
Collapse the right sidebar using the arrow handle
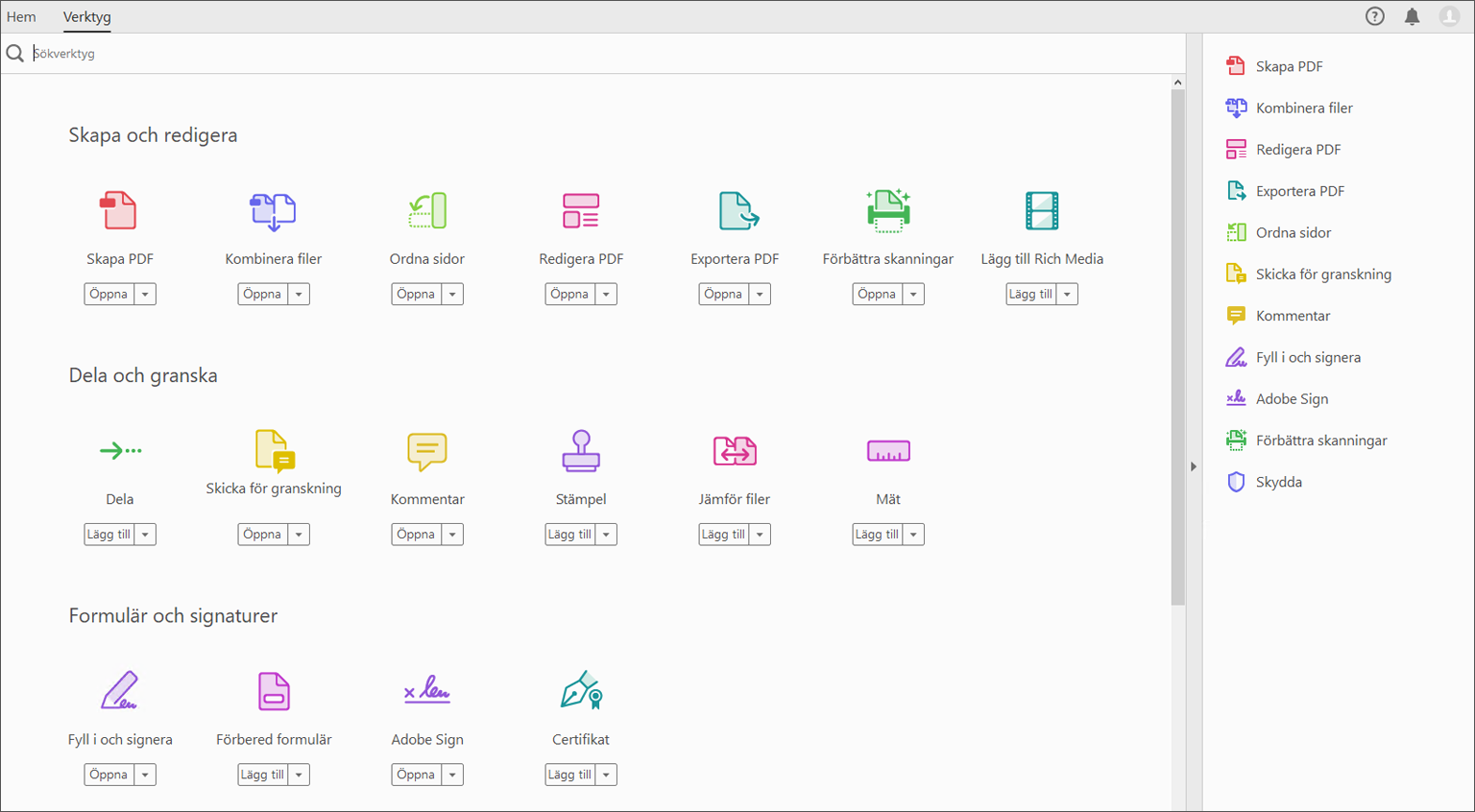click(1194, 466)
